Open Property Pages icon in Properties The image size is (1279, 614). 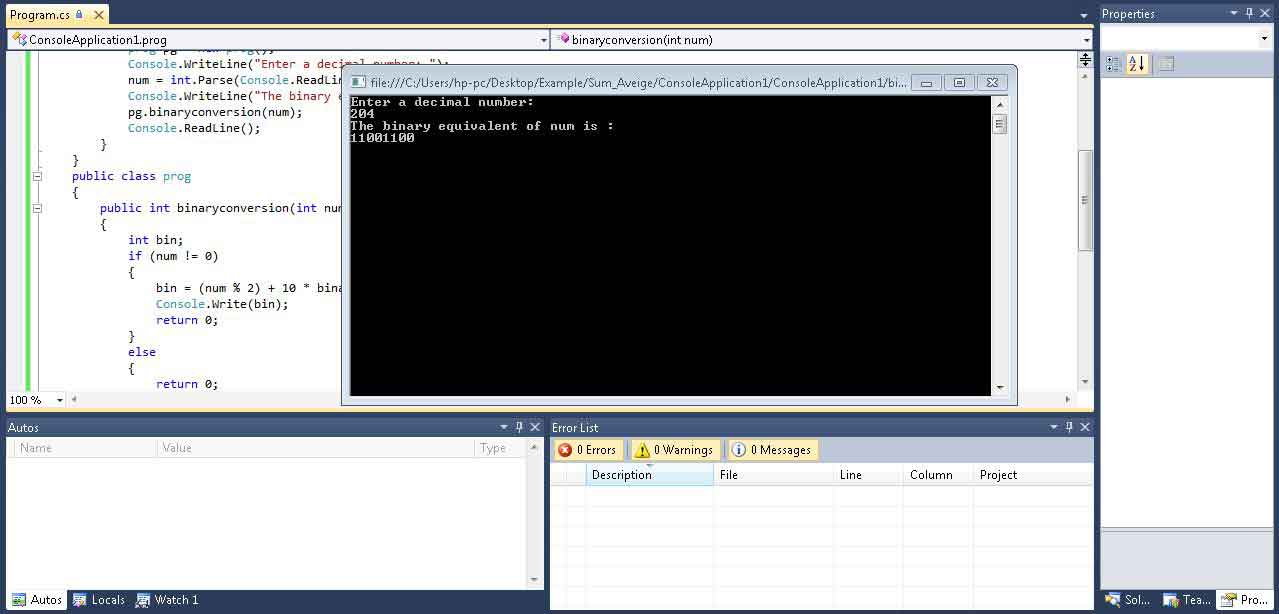1166,64
